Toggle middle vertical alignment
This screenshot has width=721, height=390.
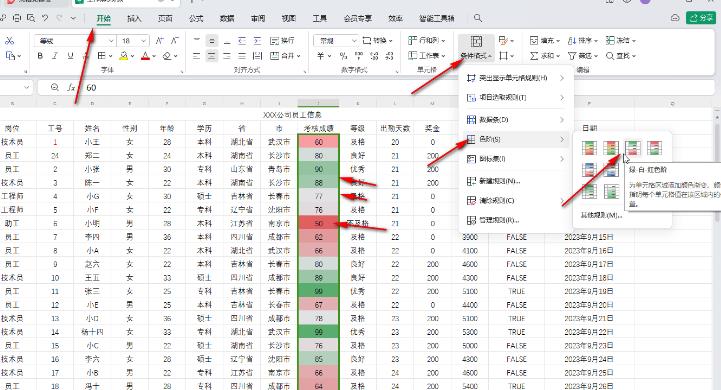point(212,41)
